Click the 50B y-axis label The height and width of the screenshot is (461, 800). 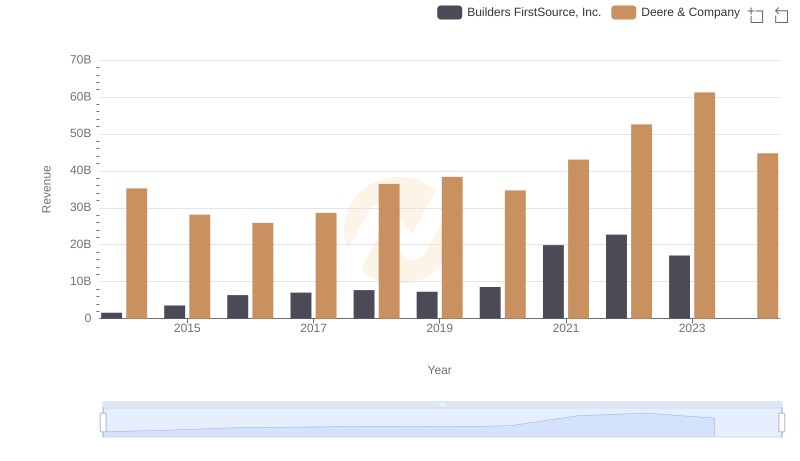tap(81, 134)
